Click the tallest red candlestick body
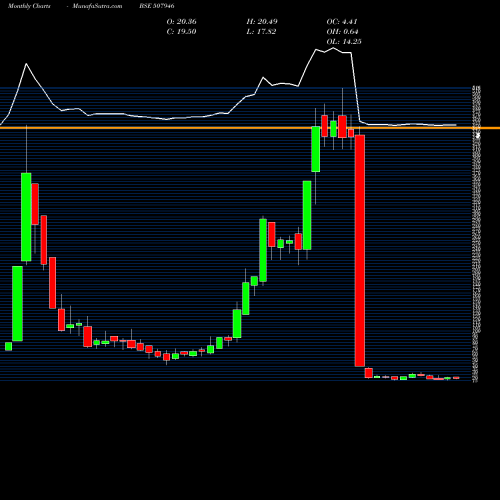The height and width of the screenshot is (500, 500). 360,251
